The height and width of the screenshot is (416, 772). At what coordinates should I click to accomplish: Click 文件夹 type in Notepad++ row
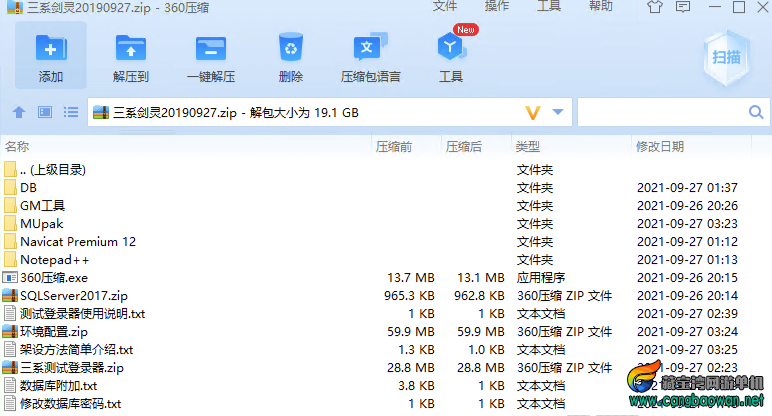pos(535,259)
